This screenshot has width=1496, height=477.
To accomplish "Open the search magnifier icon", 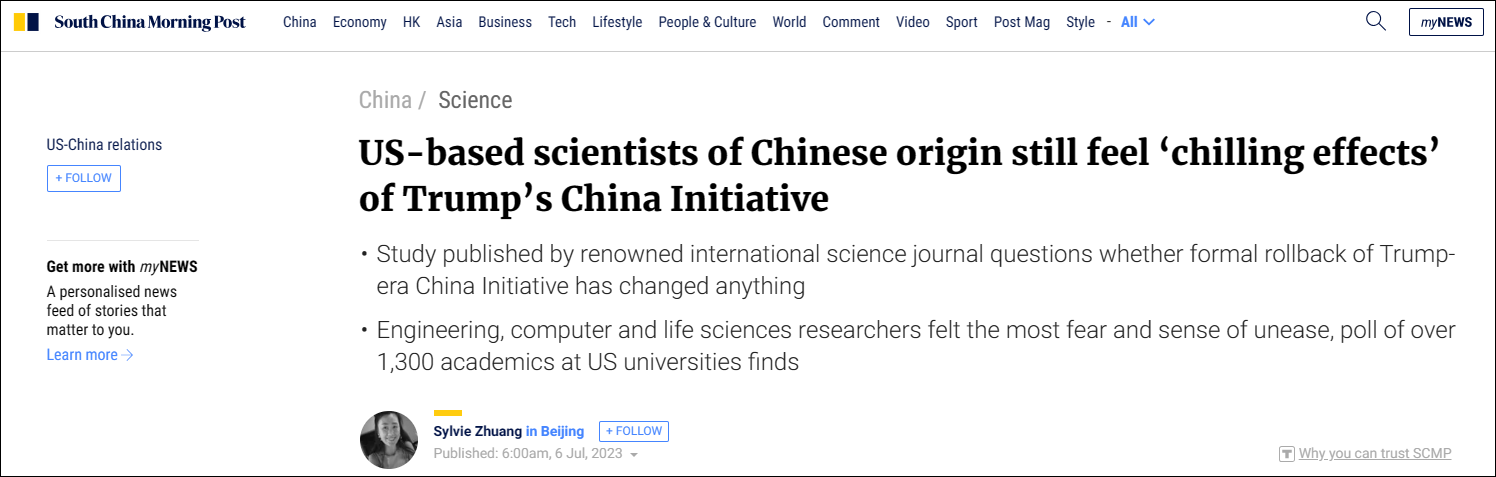I will coord(1376,21).
